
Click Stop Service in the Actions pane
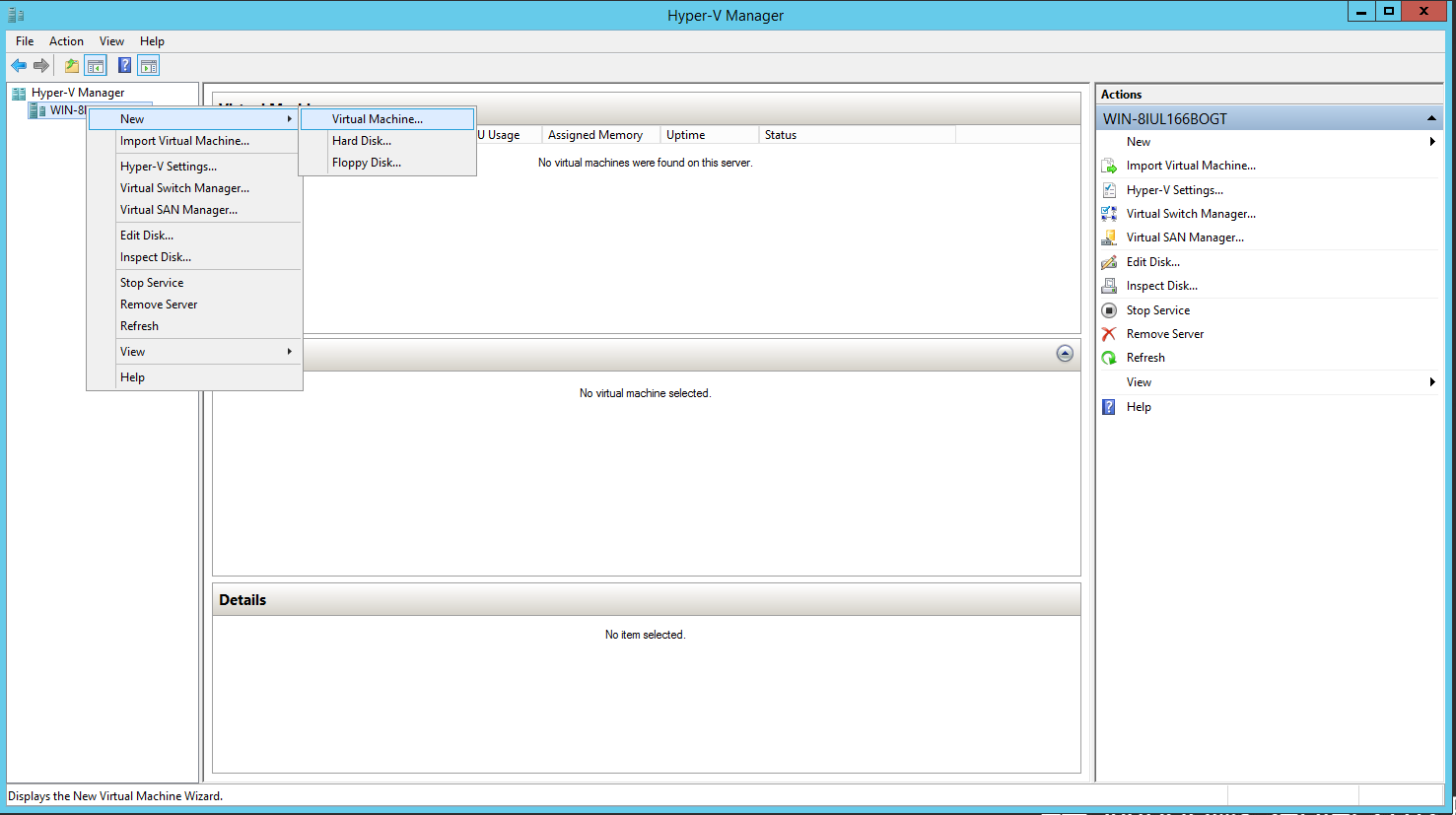pyautogui.click(x=1157, y=310)
